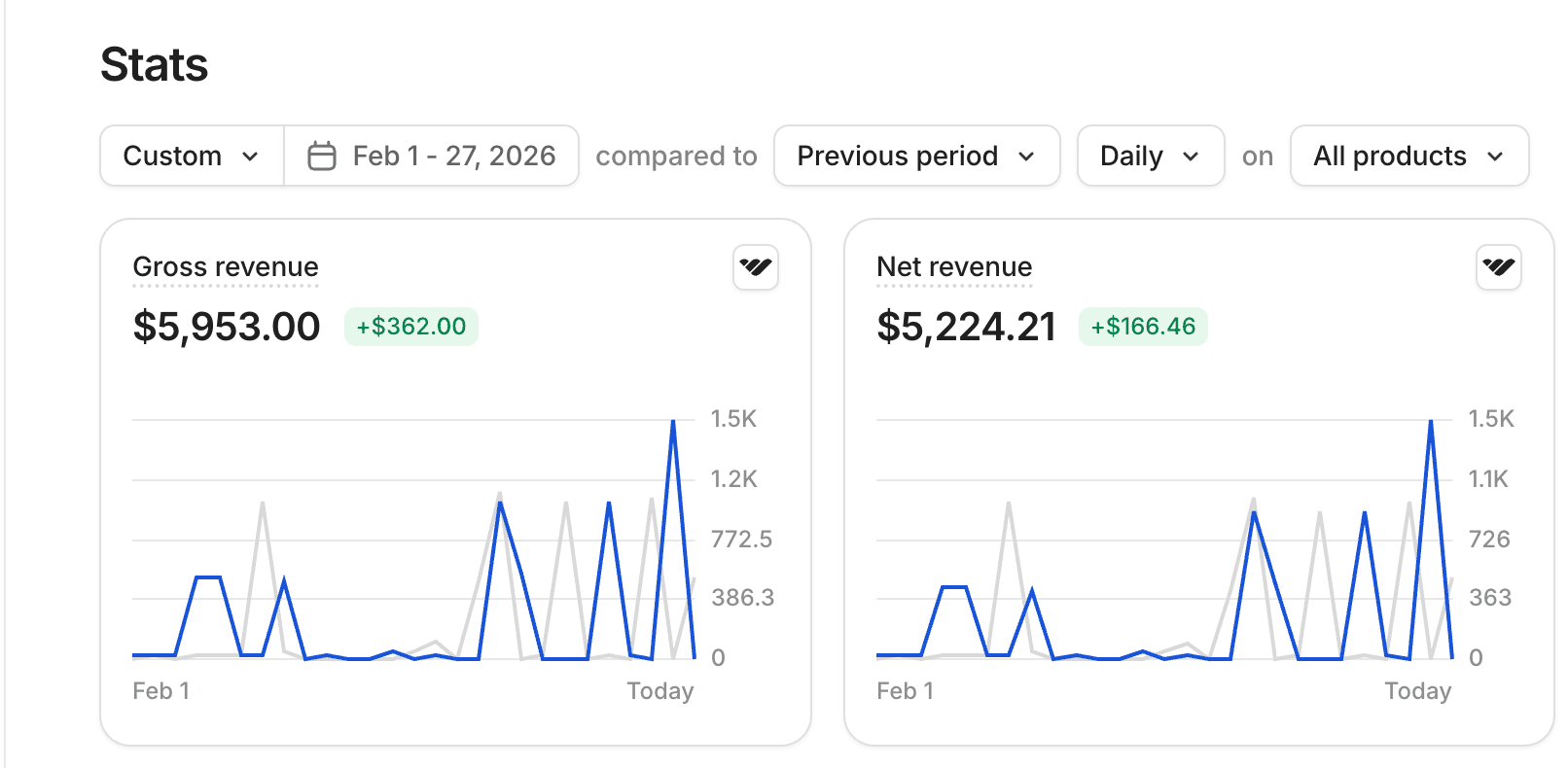Click the double-check icon on Gross revenue card
Screen dimensions: 1568x768
[755, 267]
